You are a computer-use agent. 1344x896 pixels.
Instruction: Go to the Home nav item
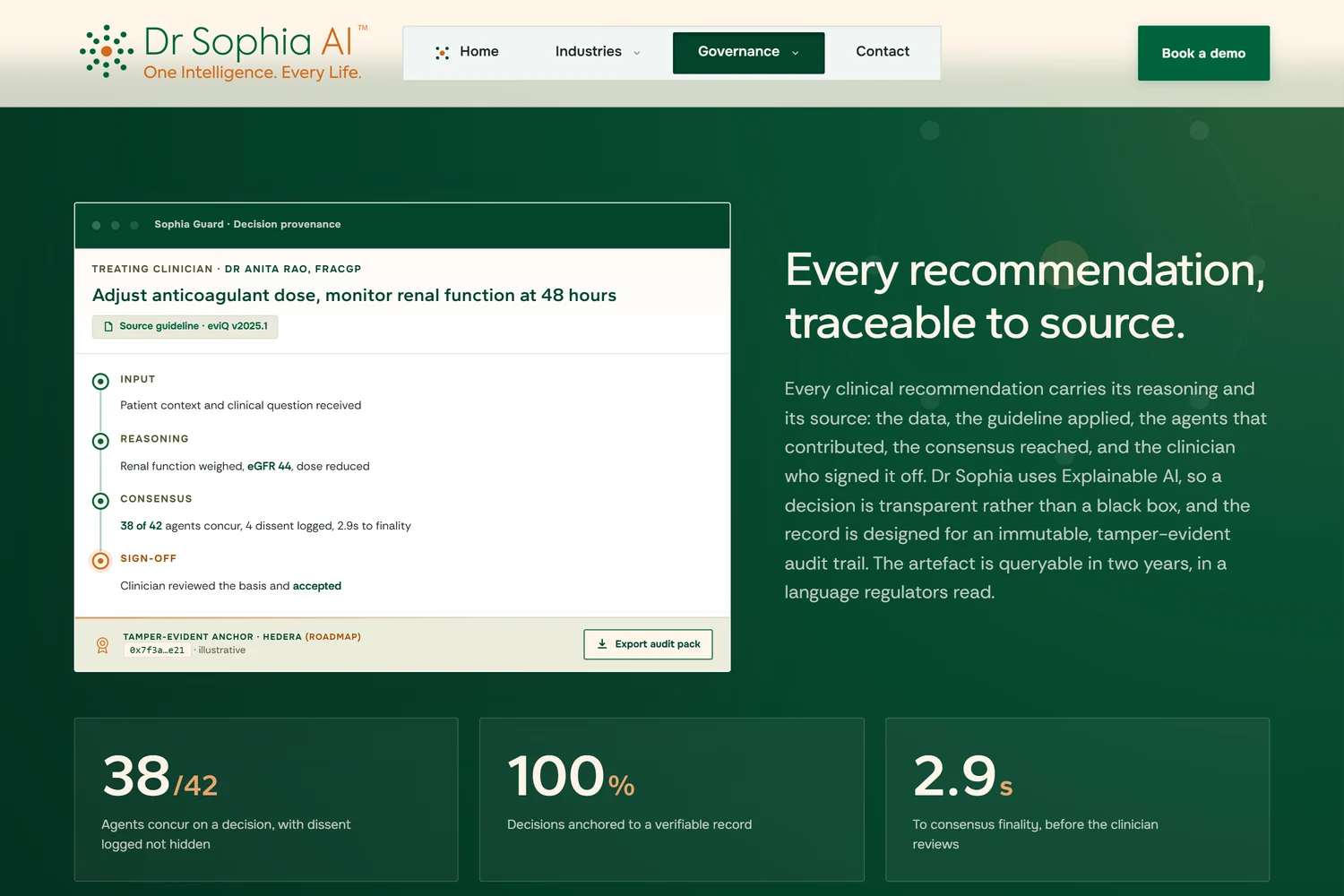coord(467,53)
